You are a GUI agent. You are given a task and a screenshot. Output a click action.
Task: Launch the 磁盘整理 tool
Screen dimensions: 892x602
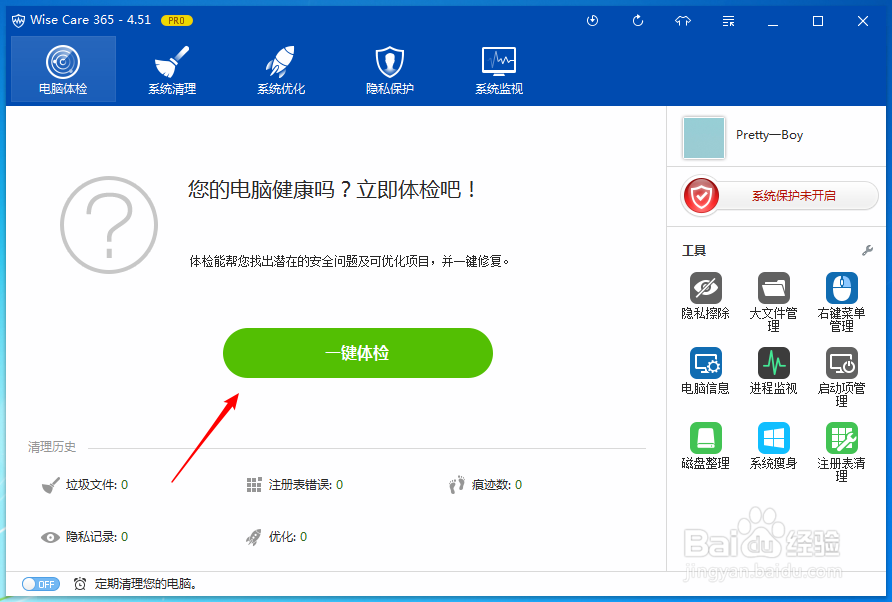[705, 446]
